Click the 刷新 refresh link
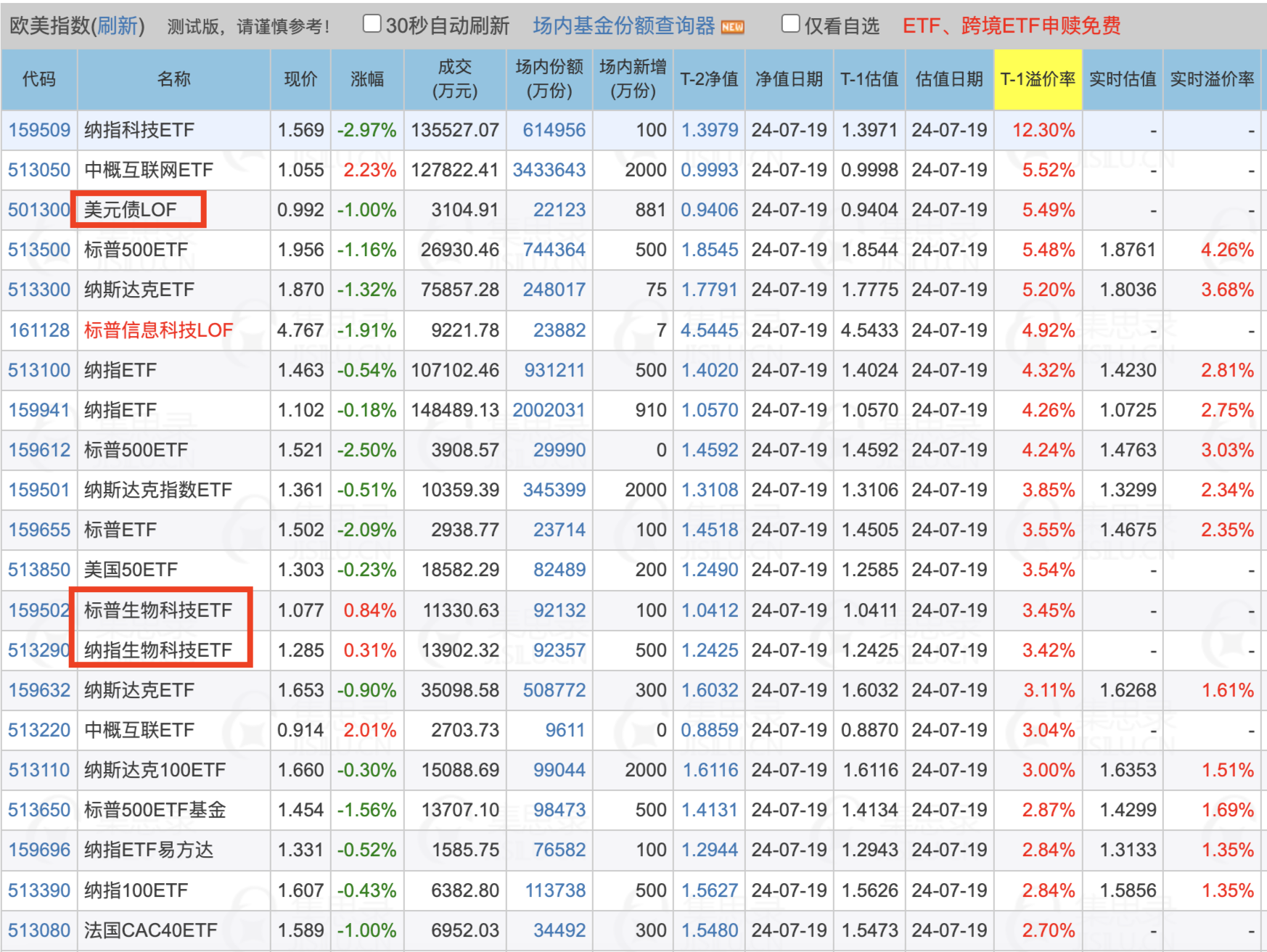The height and width of the screenshot is (952, 1267). coord(118,26)
